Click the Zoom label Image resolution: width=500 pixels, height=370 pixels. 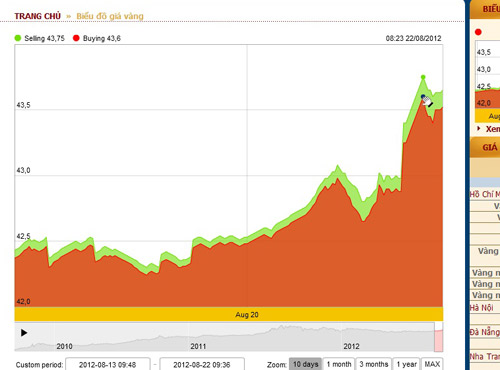tap(277, 365)
